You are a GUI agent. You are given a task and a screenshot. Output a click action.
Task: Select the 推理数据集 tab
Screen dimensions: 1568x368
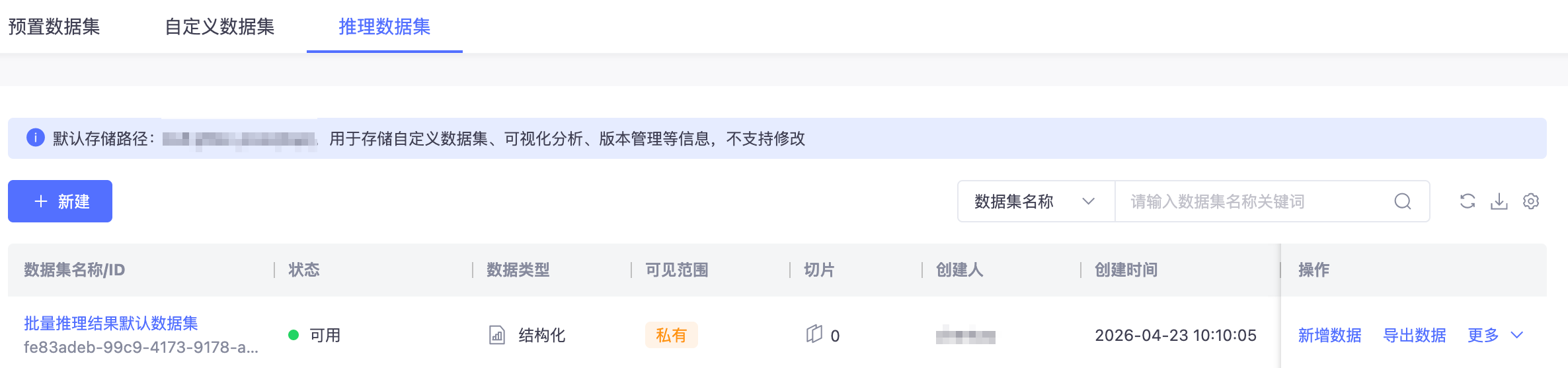pyautogui.click(x=384, y=26)
